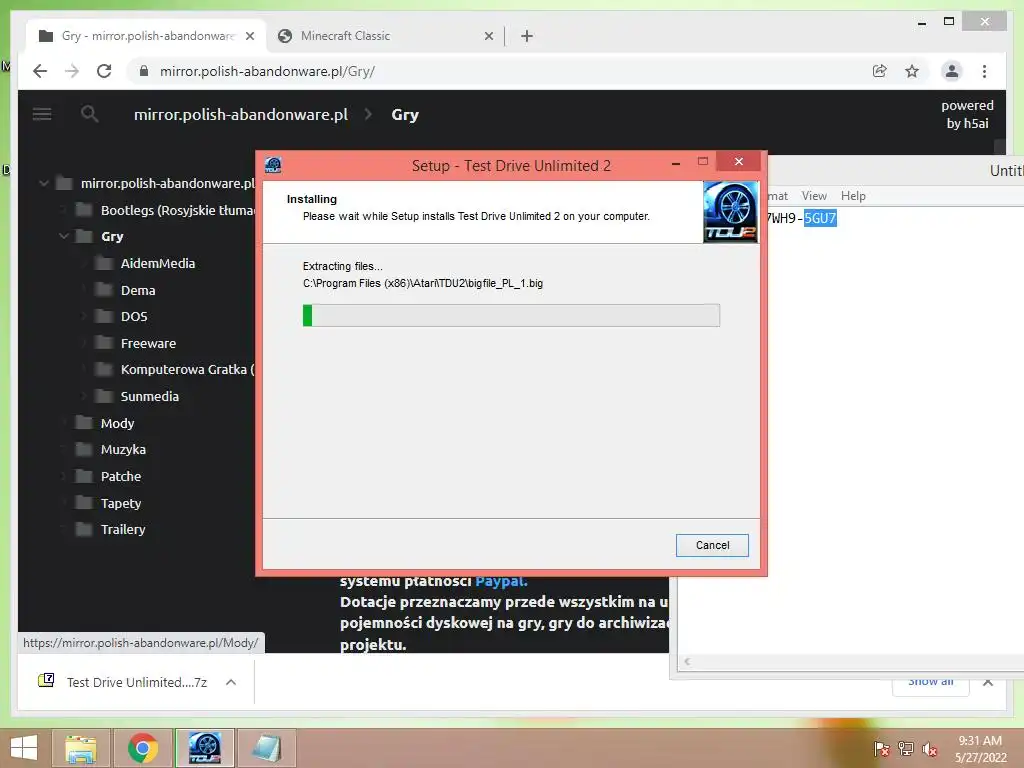Open the Chrome profile avatar
Image resolution: width=1024 pixels, height=768 pixels.
[952, 71]
